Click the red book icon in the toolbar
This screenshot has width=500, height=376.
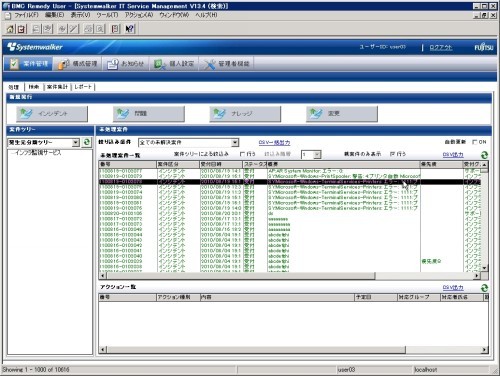[115, 29]
